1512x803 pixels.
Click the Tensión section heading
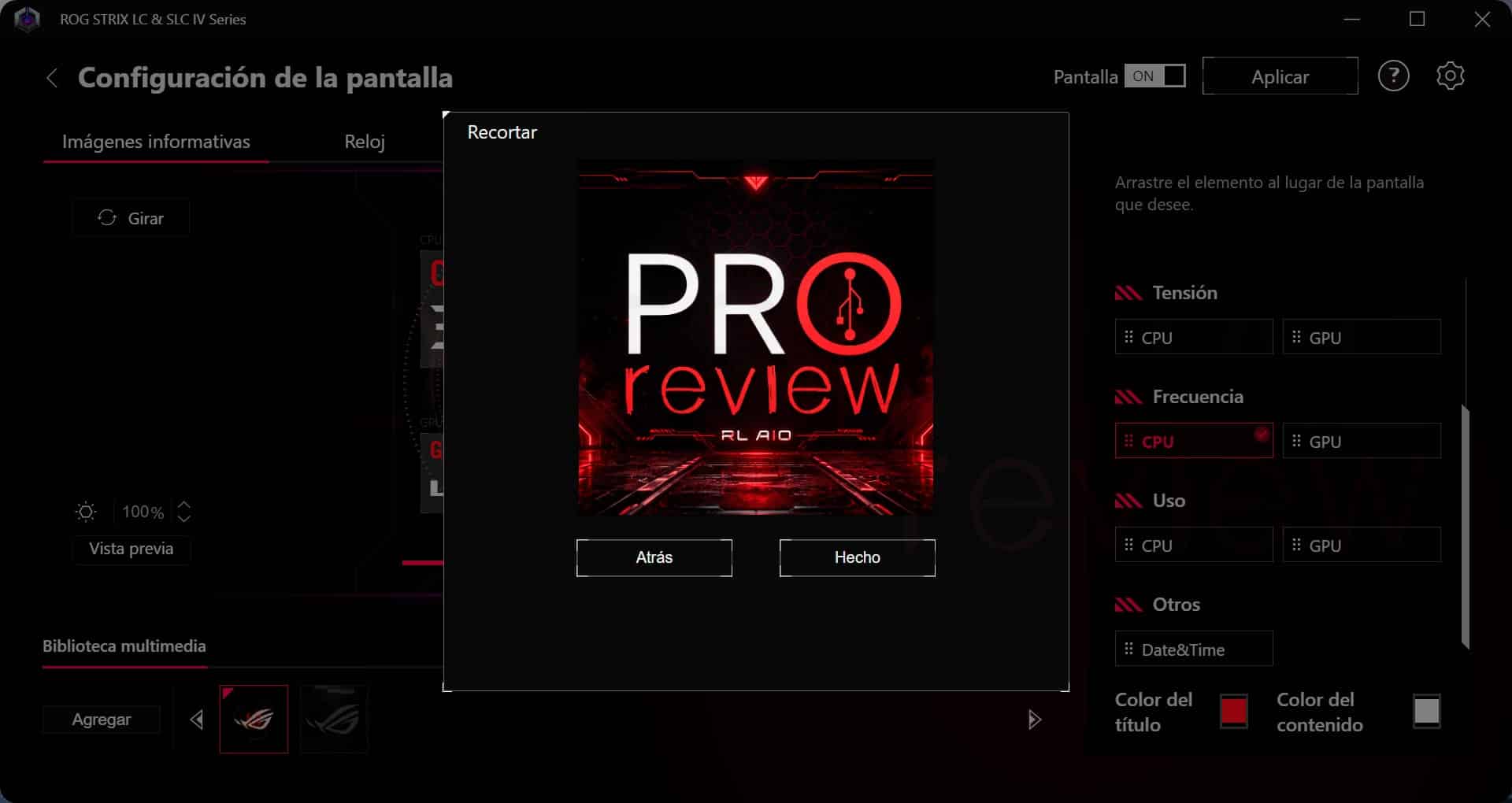tap(1184, 293)
